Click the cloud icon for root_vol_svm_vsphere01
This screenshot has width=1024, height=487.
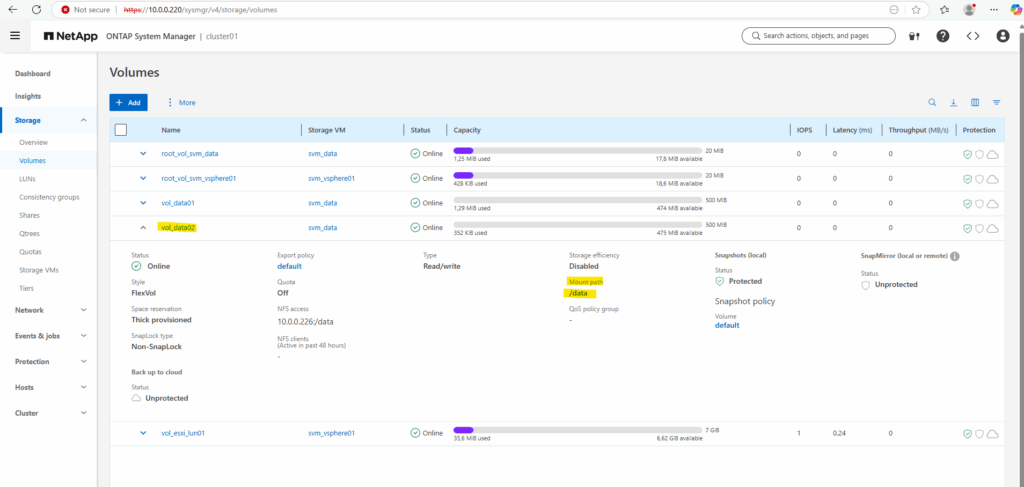[x=992, y=179]
